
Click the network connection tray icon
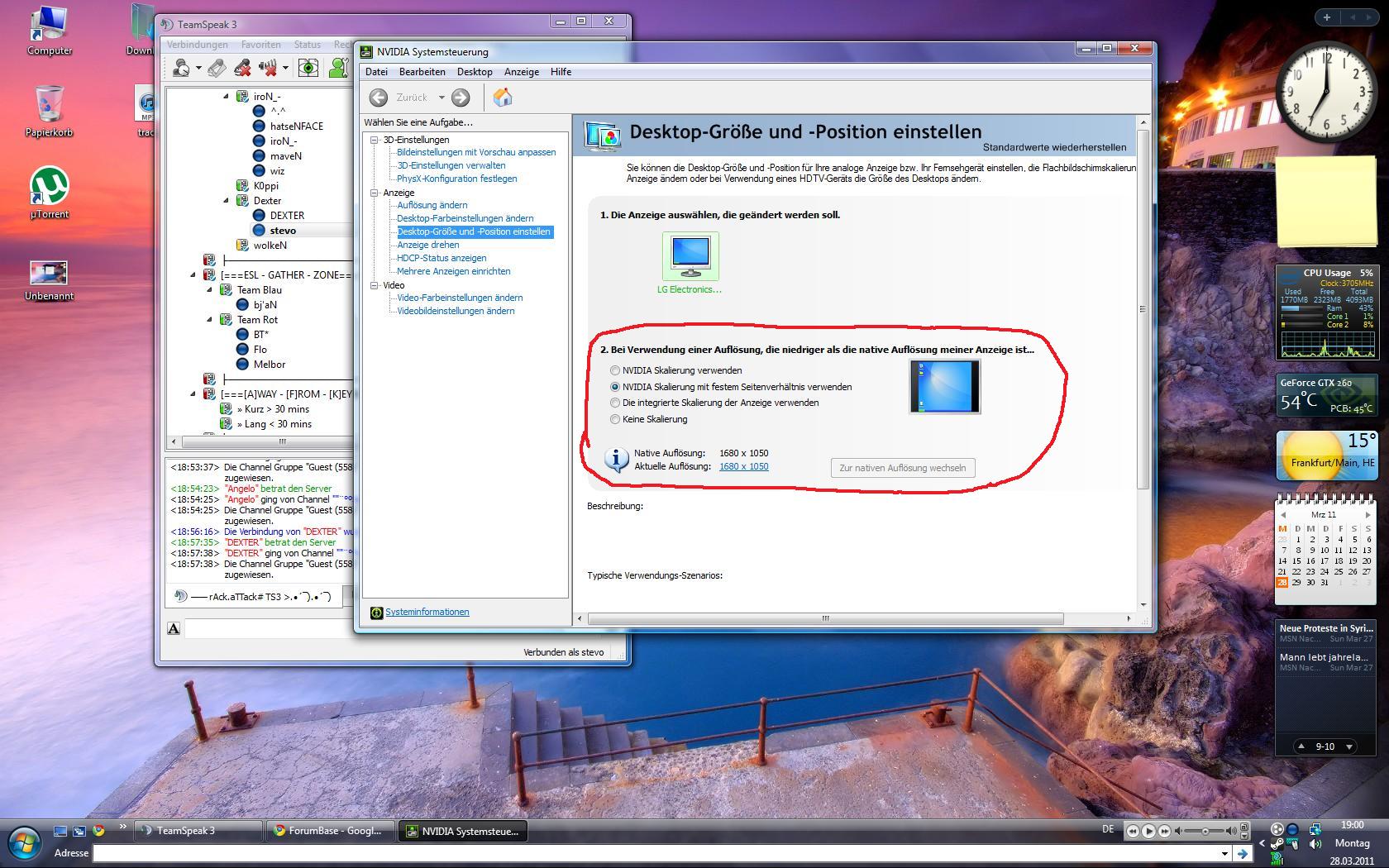pyautogui.click(x=1315, y=829)
